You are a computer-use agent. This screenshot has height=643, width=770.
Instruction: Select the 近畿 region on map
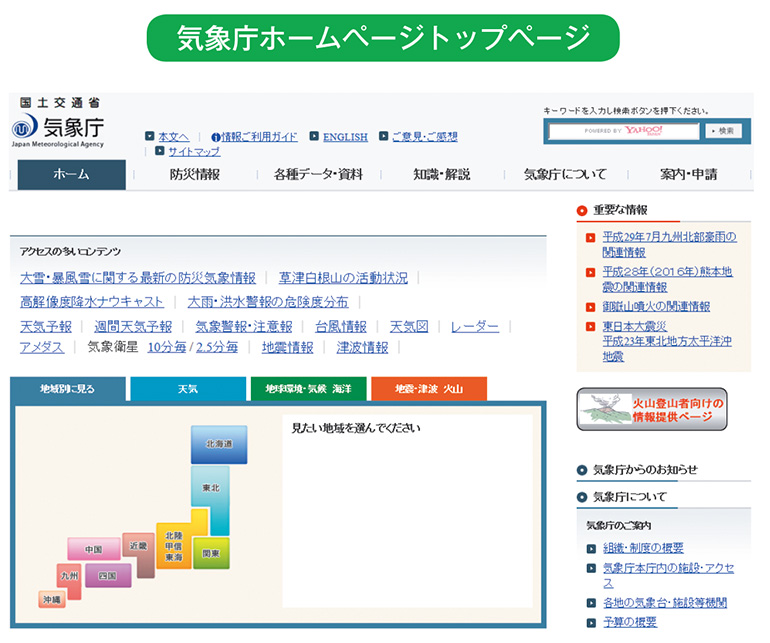(x=139, y=547)
